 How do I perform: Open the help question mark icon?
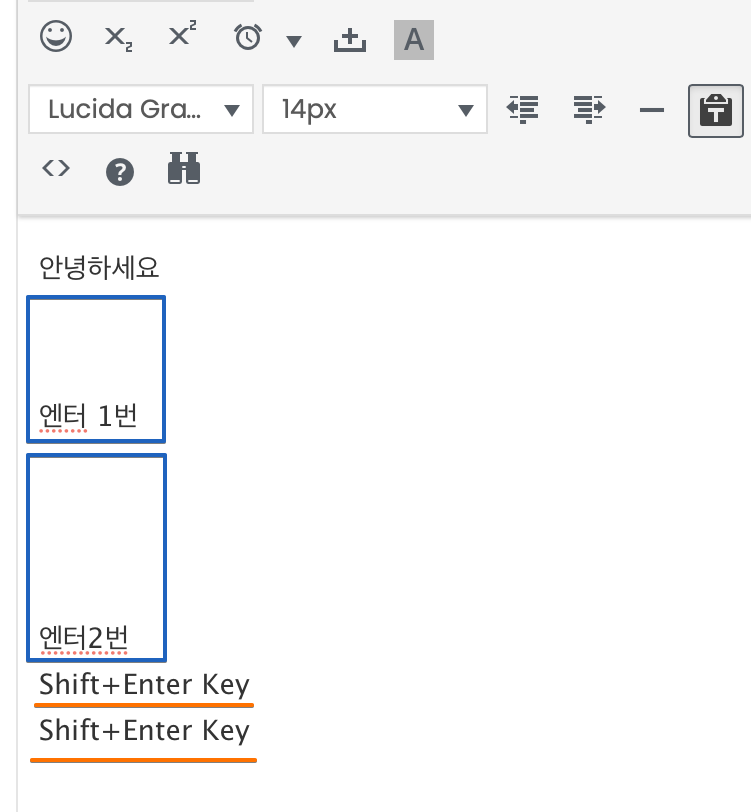(x=120, y=171)
